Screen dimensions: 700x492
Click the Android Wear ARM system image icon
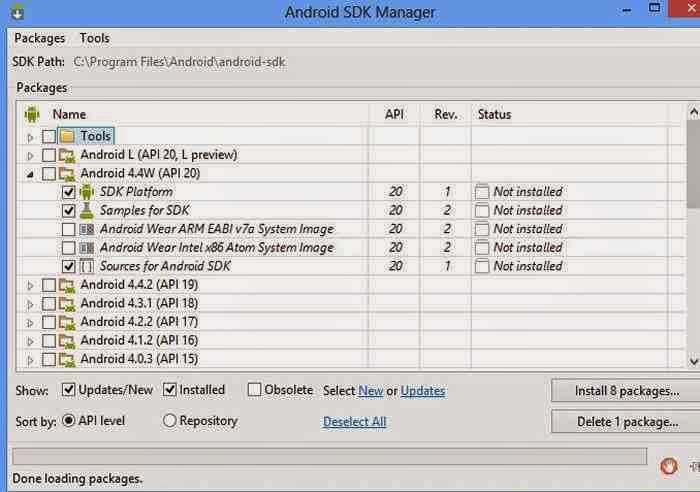(86, 229)
